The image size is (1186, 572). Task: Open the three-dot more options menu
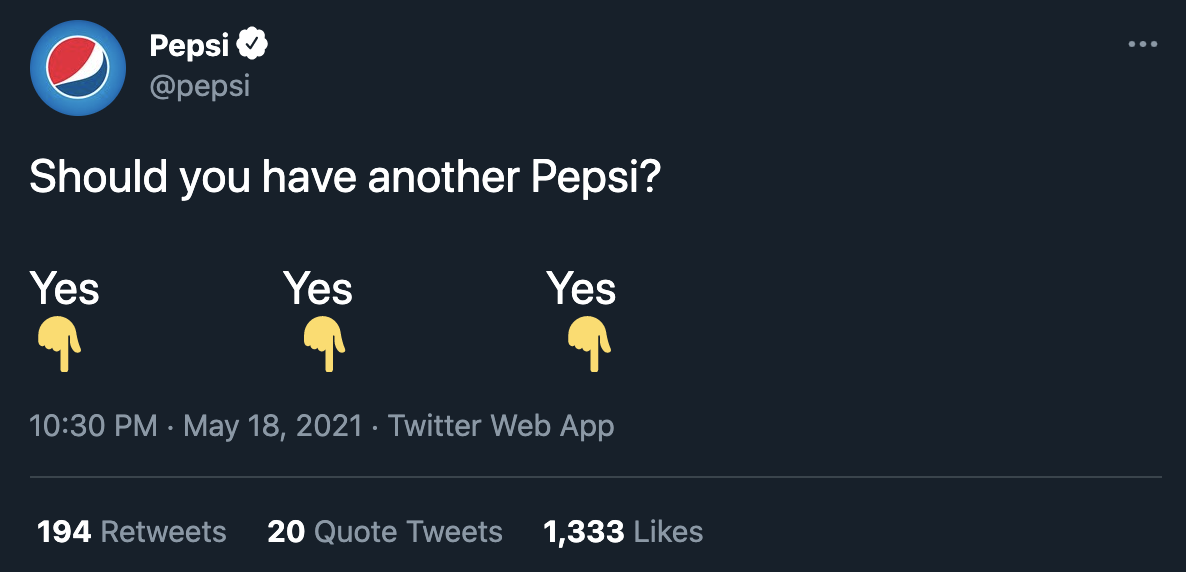1142,44
